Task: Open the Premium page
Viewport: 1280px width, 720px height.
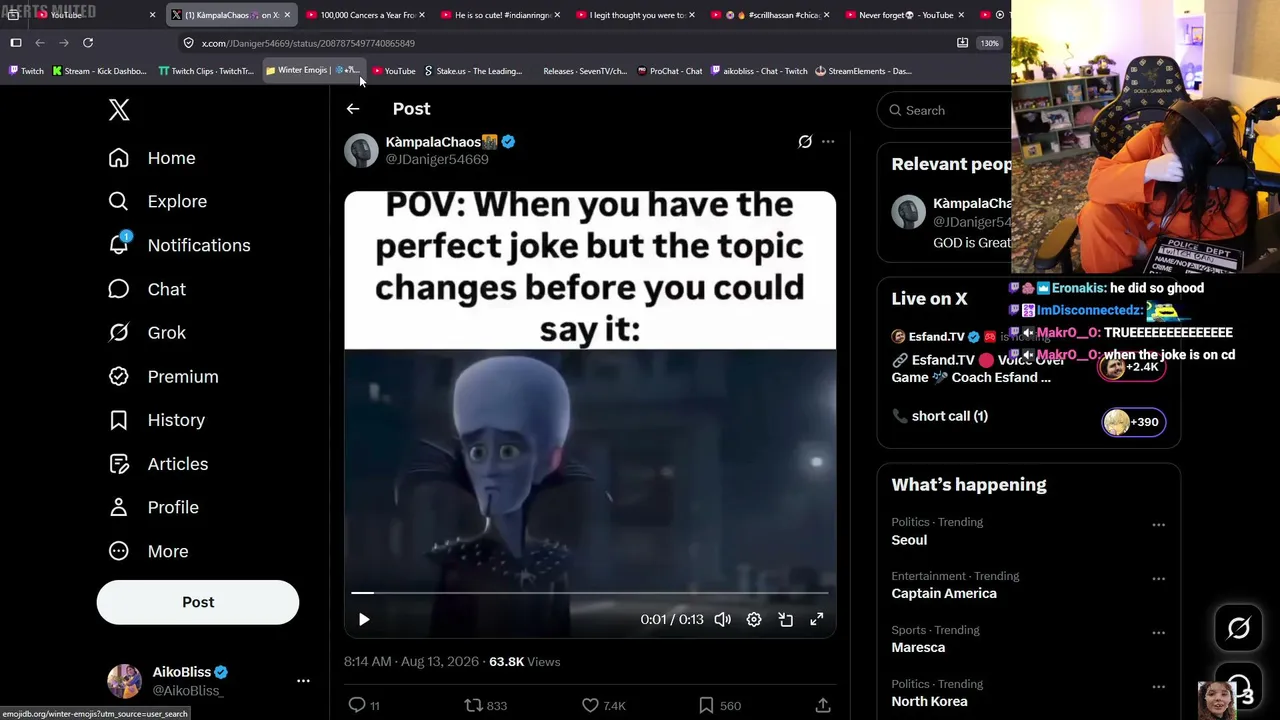Action: pyautogui.click(x=163, y=376)
